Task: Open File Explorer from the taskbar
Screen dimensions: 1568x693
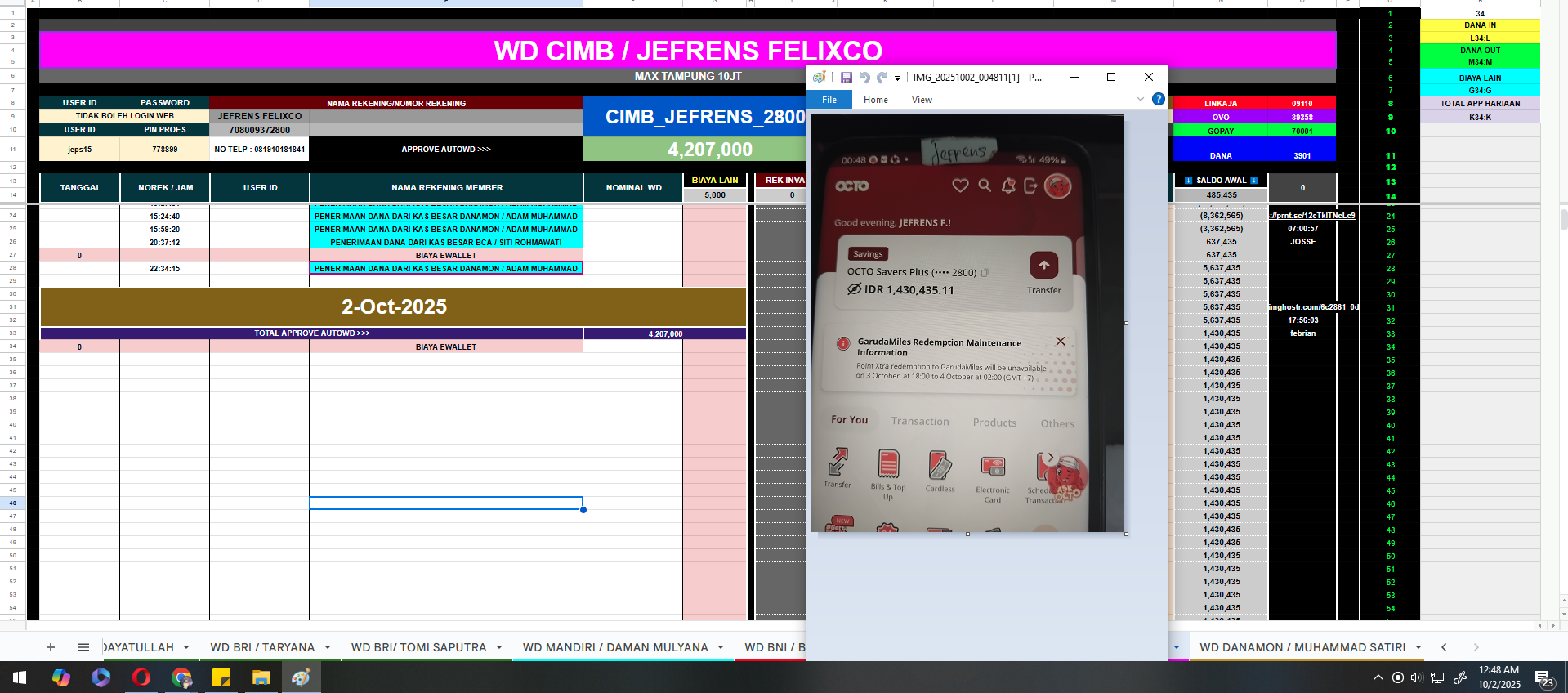Action: pos(261,677)
